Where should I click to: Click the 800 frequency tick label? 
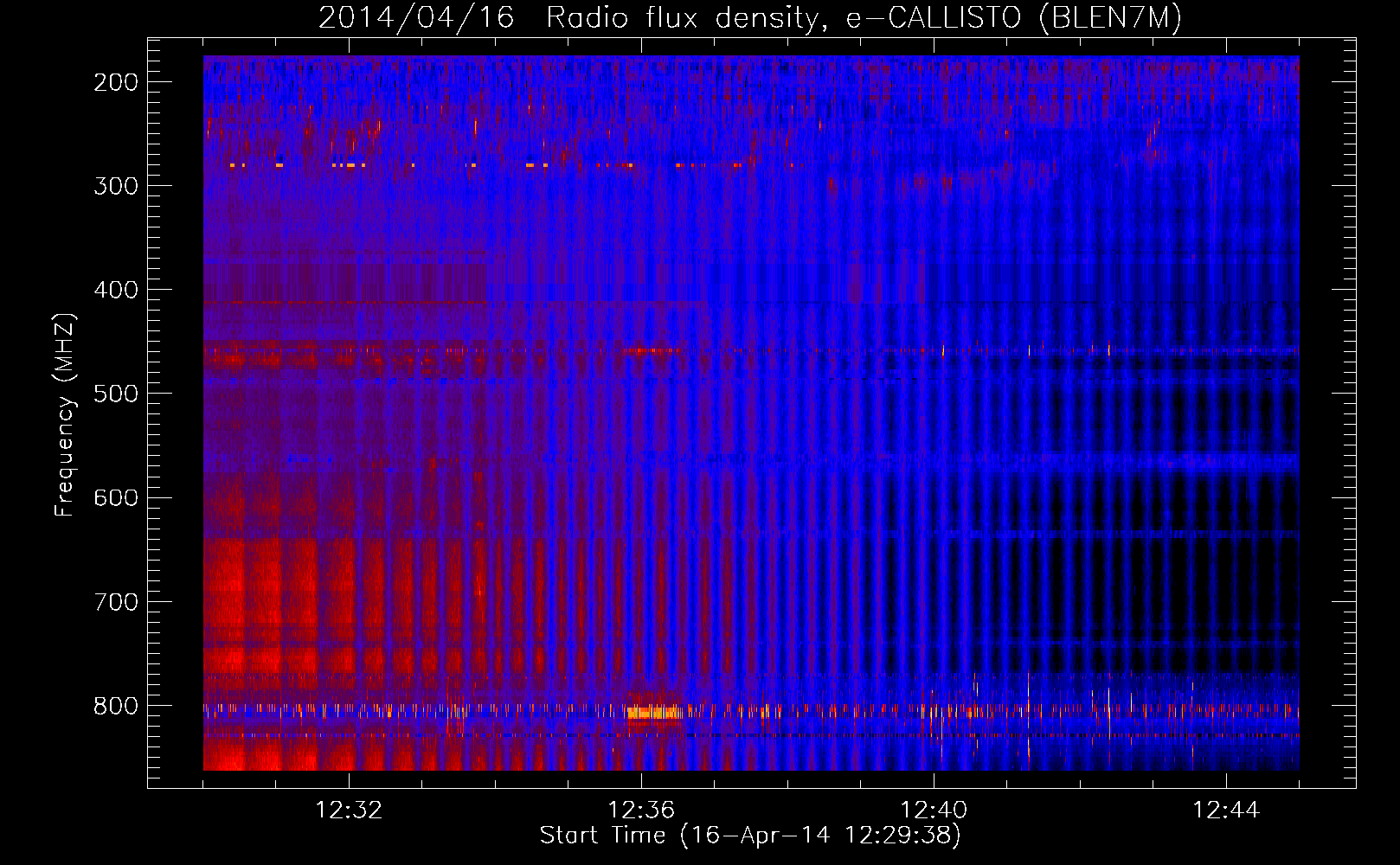[x=116, y=706]
